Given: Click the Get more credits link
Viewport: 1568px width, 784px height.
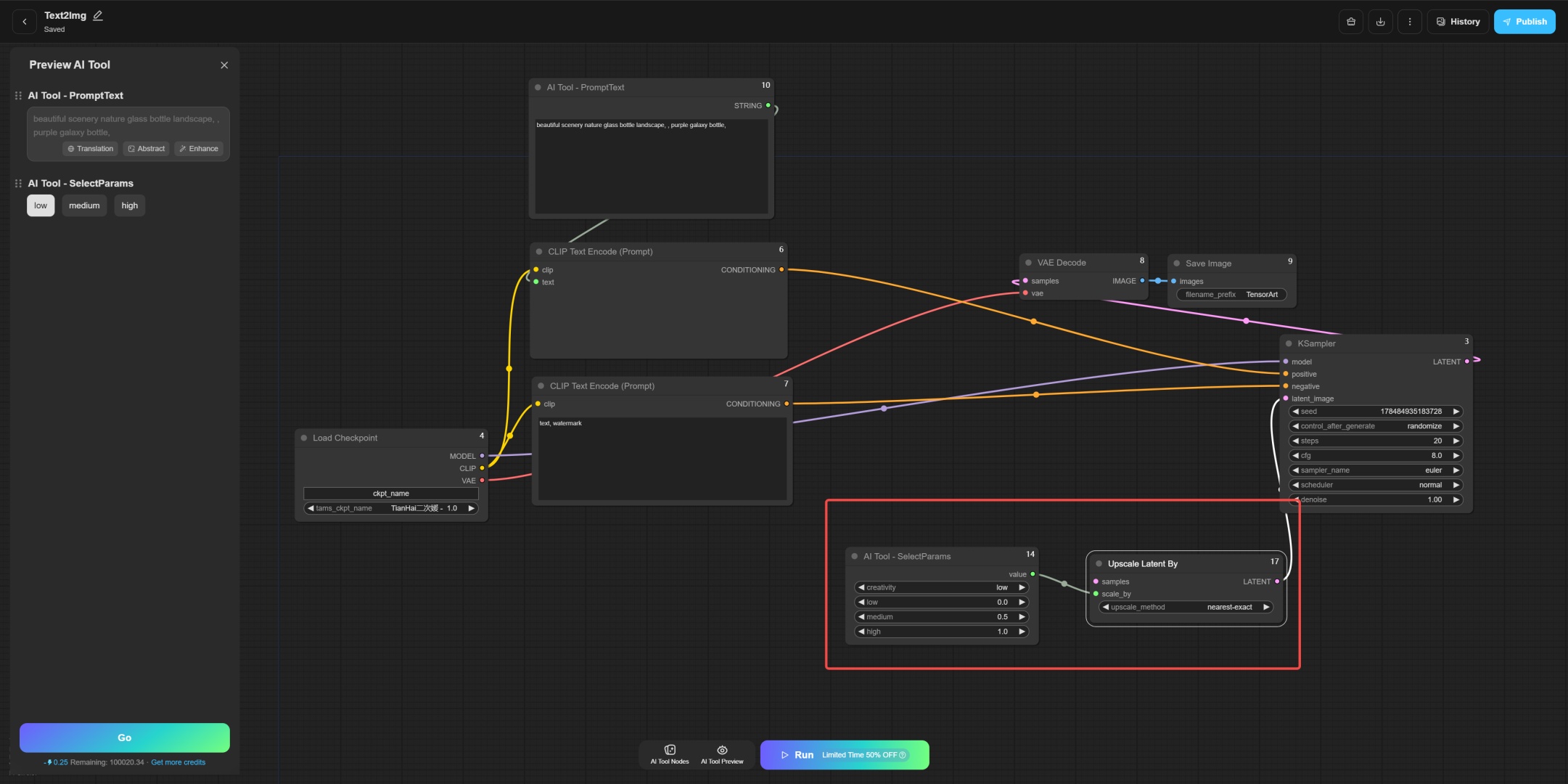Looking at the screenshot, I should (x=178, y=762).
